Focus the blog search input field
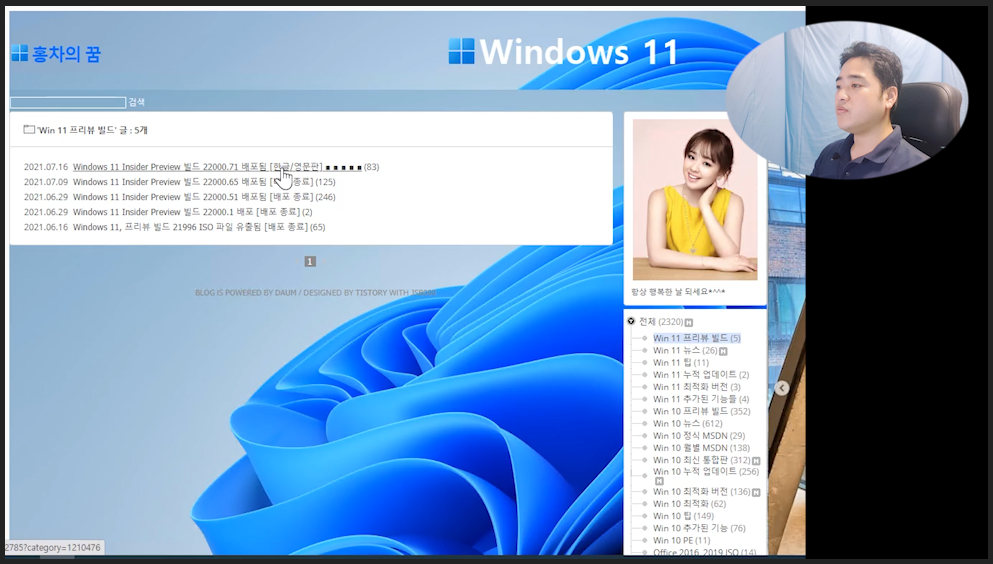The image size is (993, 564). [68, 102]
